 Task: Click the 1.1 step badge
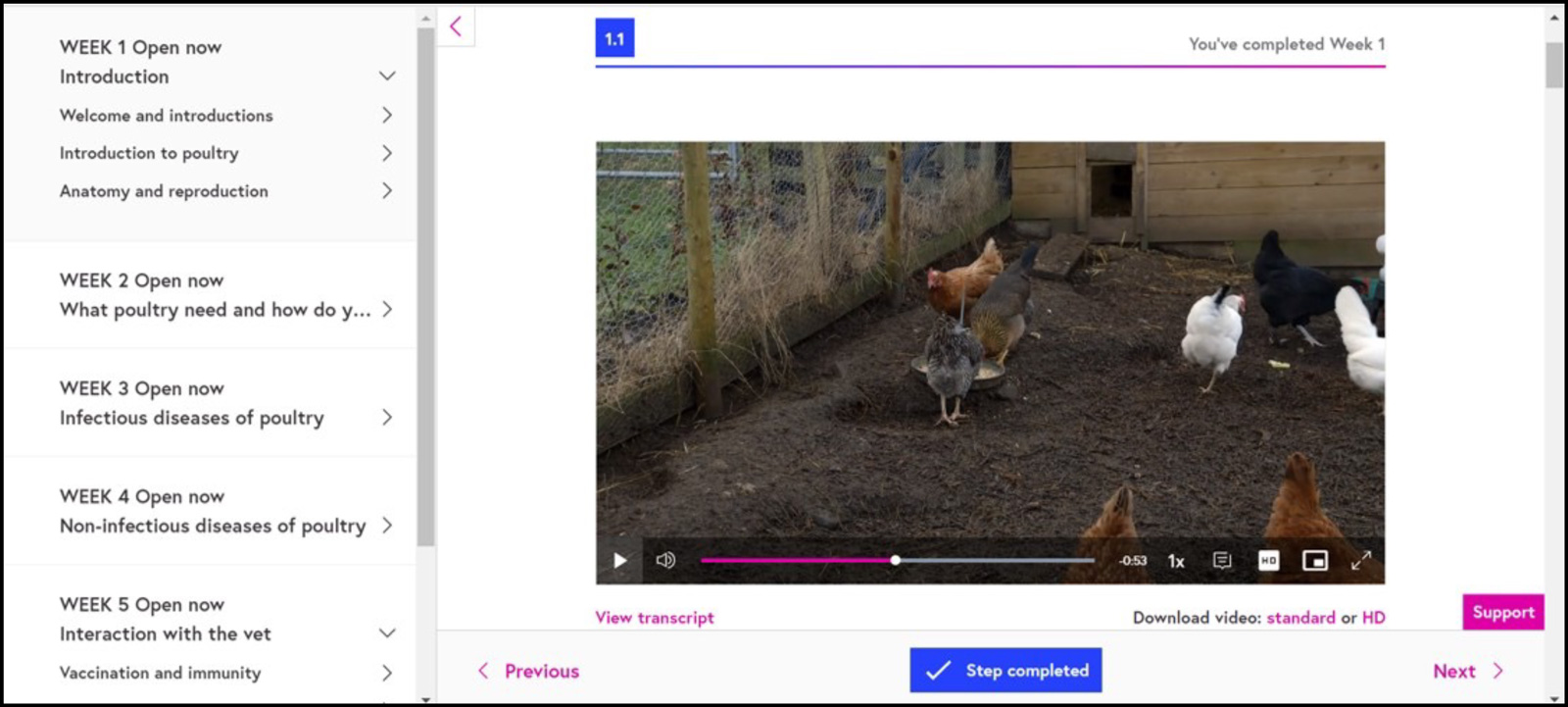coord(614,38)
